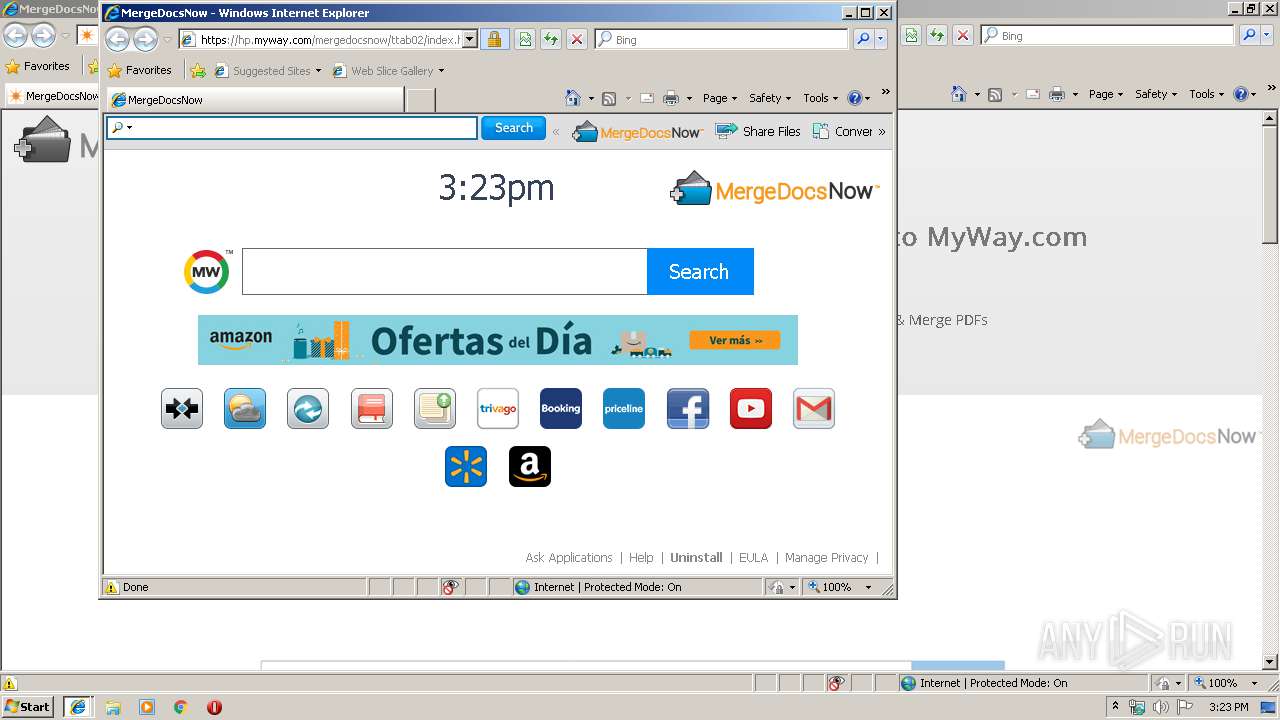Viewport: 1280px width, 720px height.
Task: Open the Page menu in front window
Action: [x=720, y=98]
